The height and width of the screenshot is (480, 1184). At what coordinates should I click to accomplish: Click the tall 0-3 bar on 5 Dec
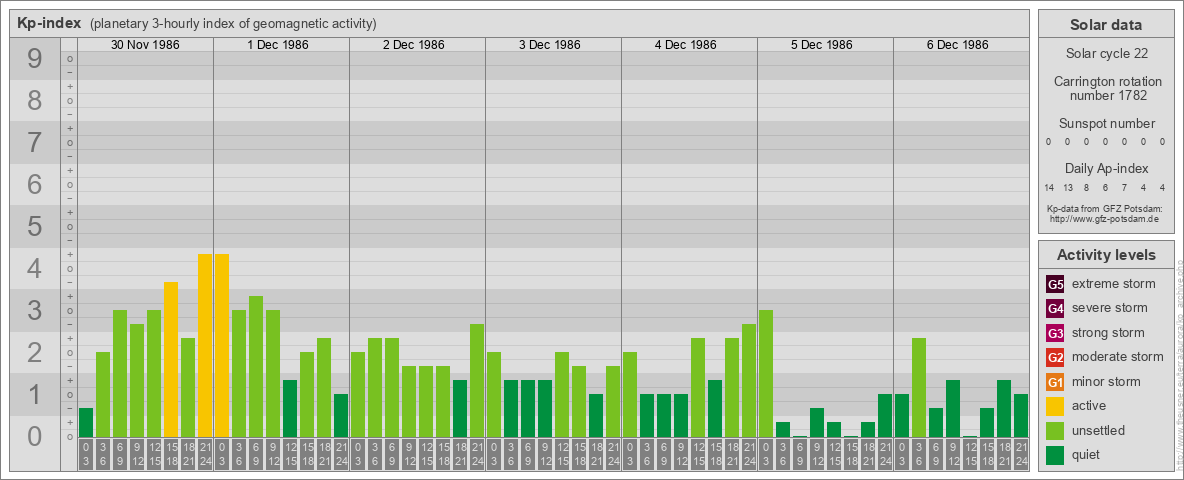click(x=766, y=373)
